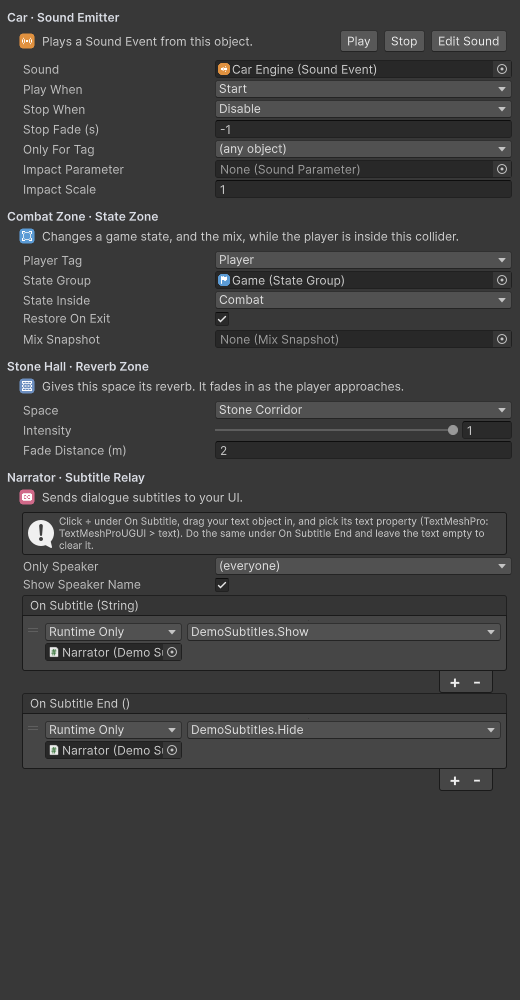Image resolution: width=520 pixels, height=1000 pixels.
Task: Open the DemoSubtitles.Hide function dropdown
Action: point(343,730)
